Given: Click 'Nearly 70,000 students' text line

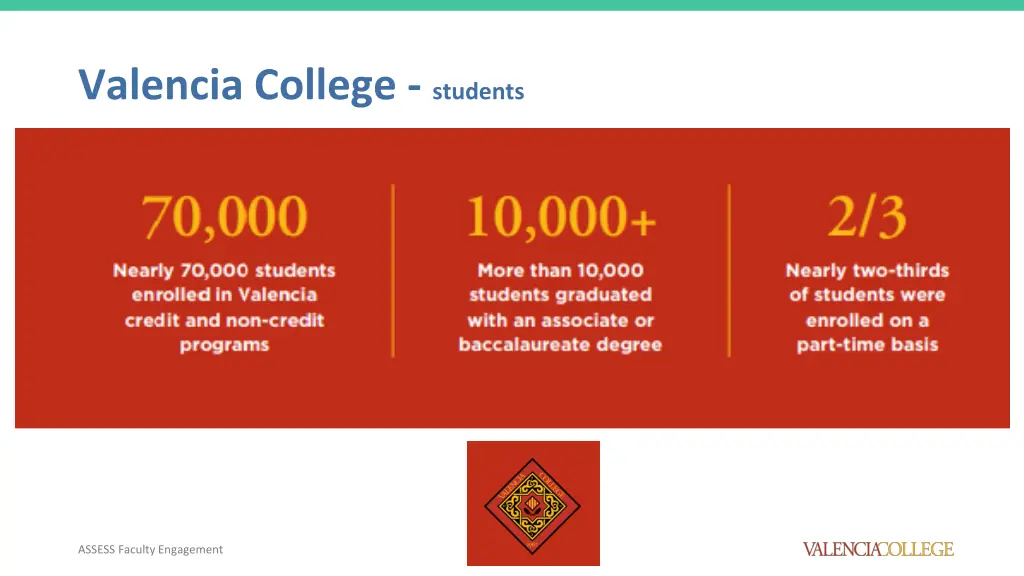Looking at the screenshot, I should 224,271.
